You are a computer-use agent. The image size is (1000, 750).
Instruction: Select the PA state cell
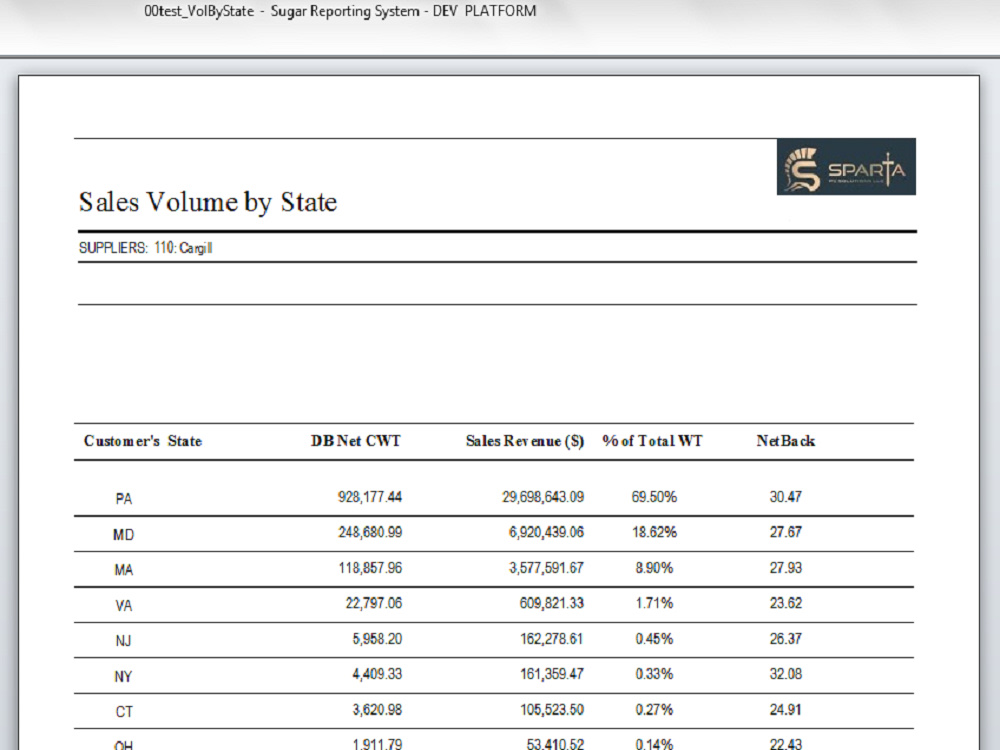pyautogui.click(x=124, y=499)
